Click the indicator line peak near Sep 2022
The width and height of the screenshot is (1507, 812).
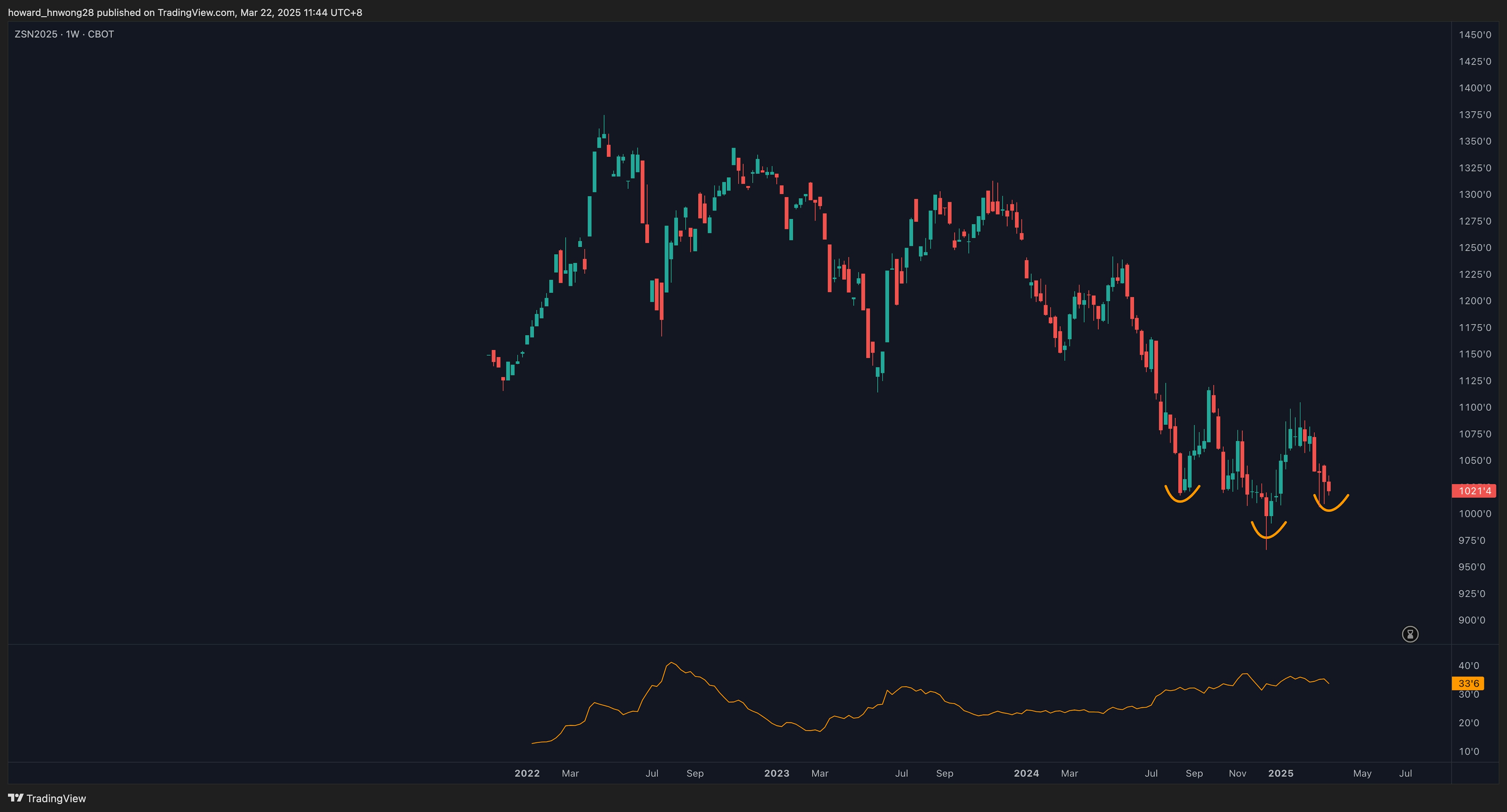671,663
